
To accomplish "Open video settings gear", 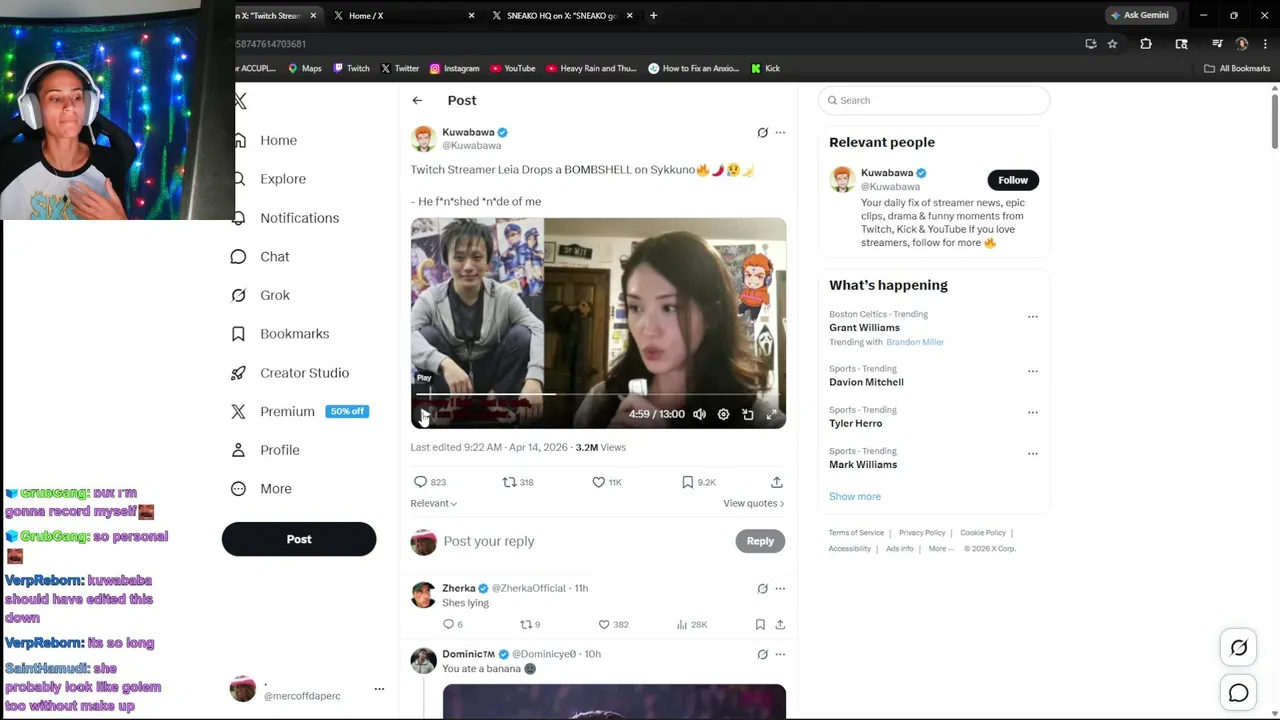I will click(x=723, y=414).
